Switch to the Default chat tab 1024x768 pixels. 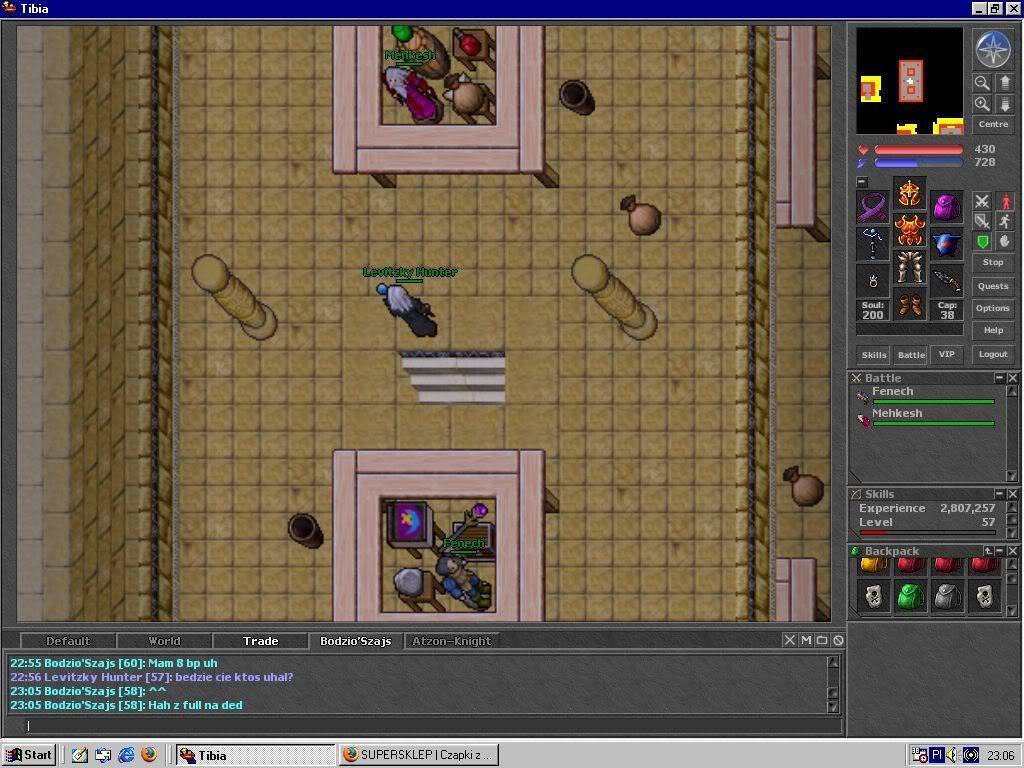pyautogui.click(x=68, y=641)
